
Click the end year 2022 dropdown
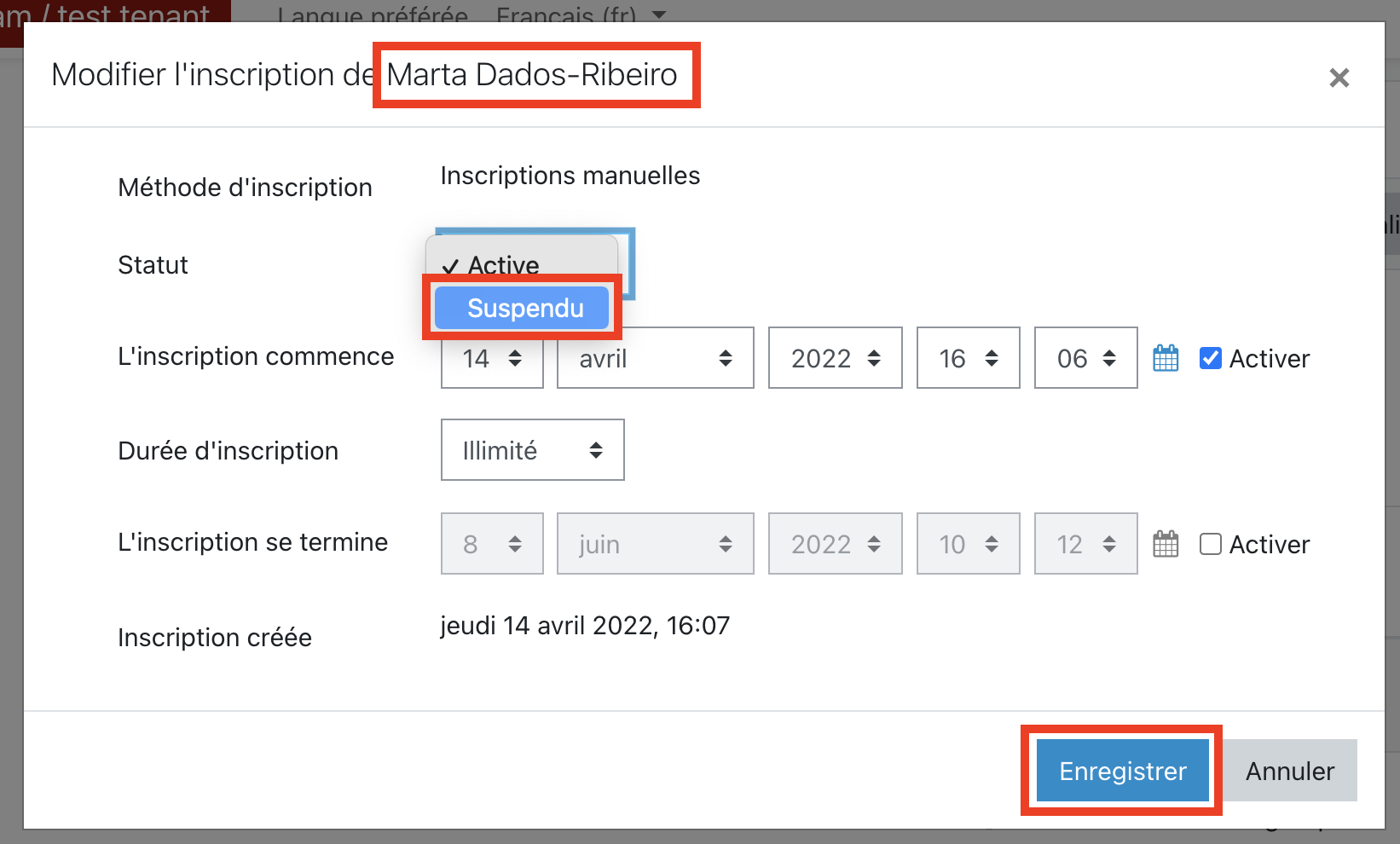835,544
